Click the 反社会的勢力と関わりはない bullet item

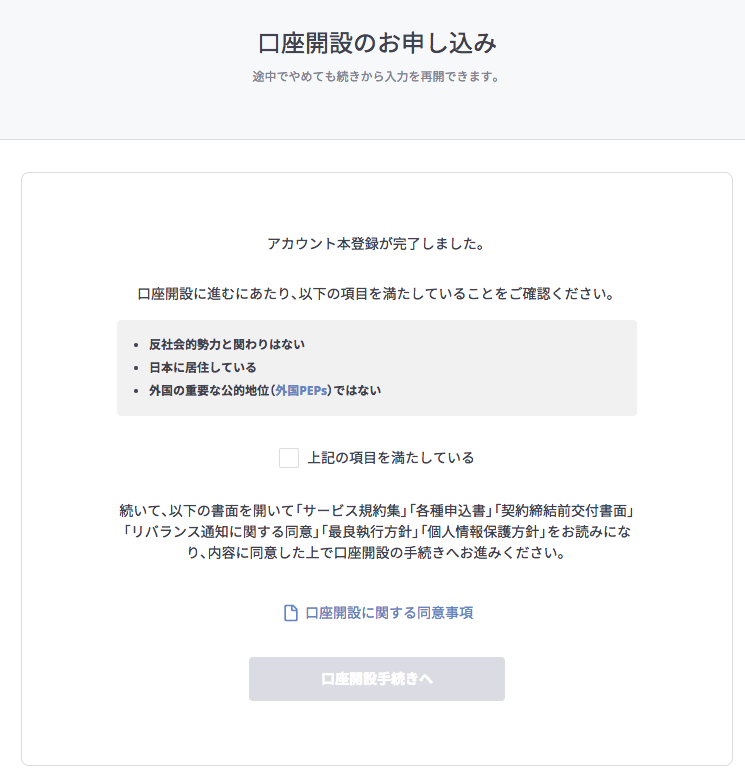pos(227,345)
